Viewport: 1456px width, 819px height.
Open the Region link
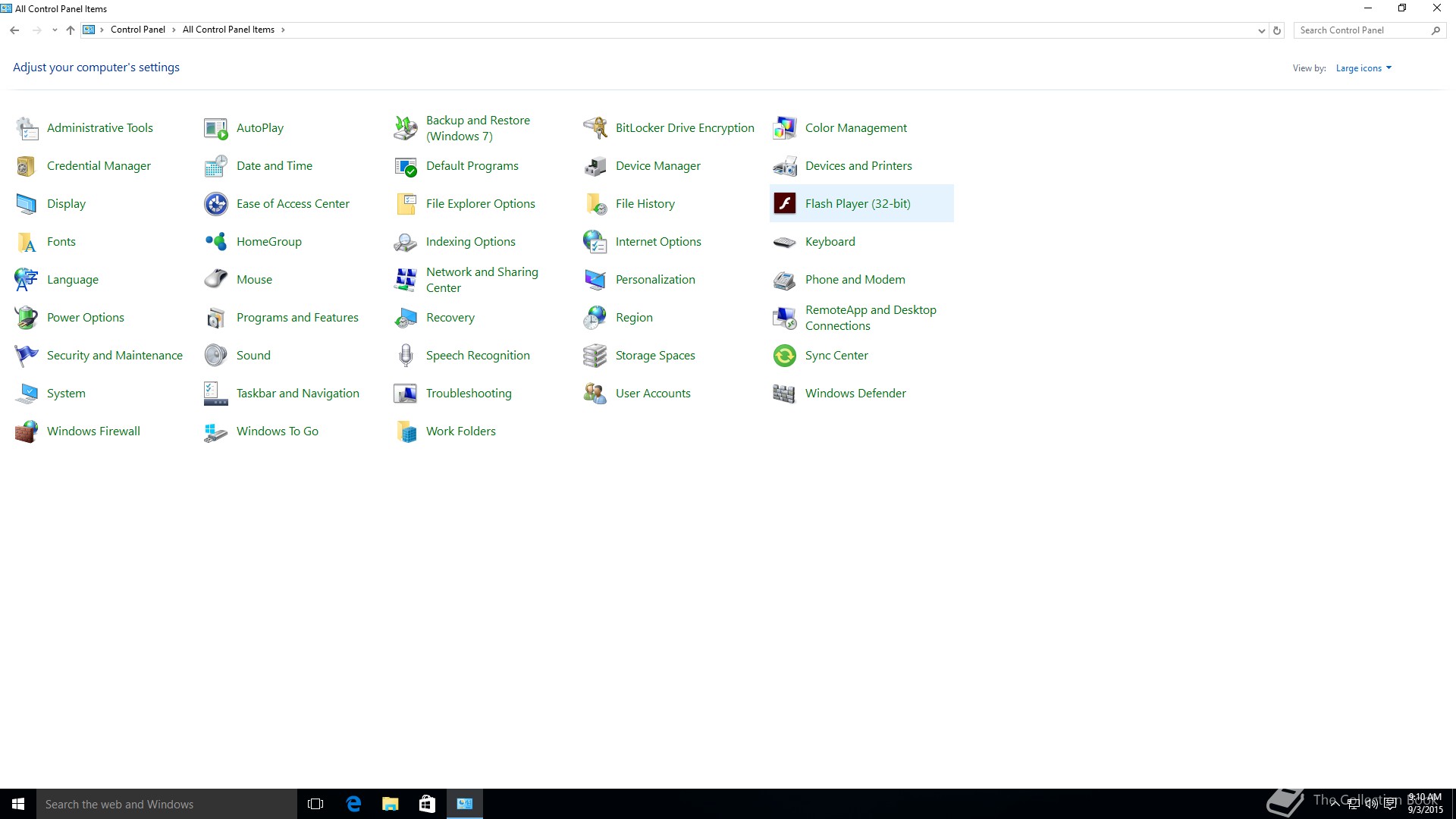tap(634, 318)
